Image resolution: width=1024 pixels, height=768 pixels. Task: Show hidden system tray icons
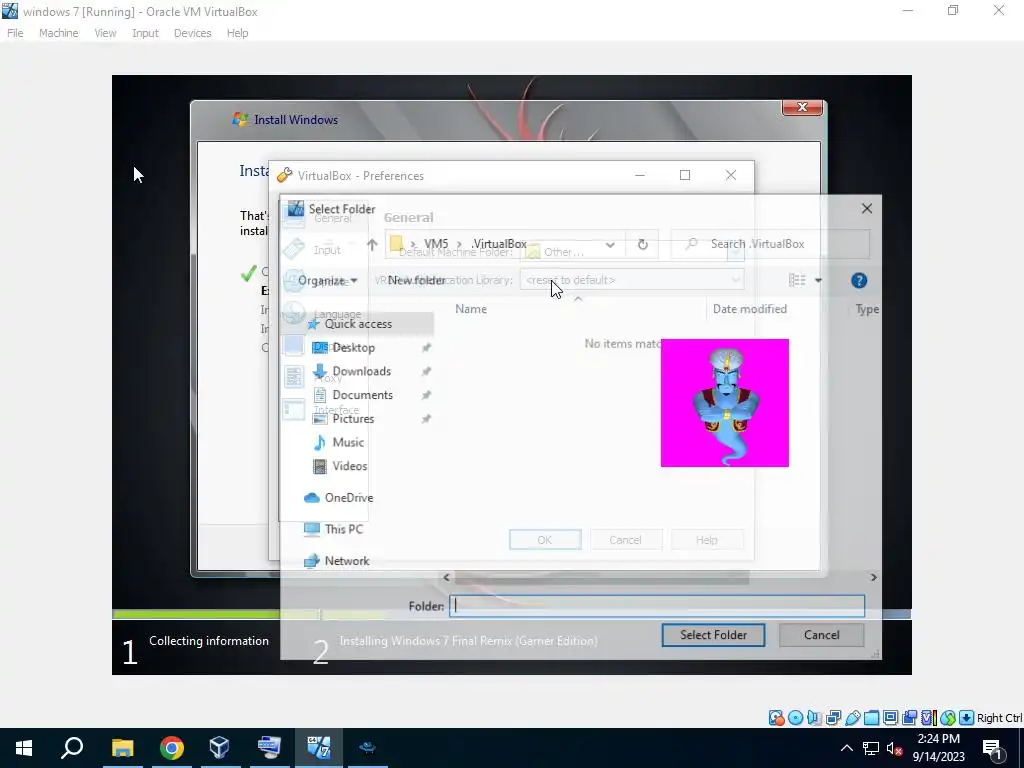(x=846, y=748)
